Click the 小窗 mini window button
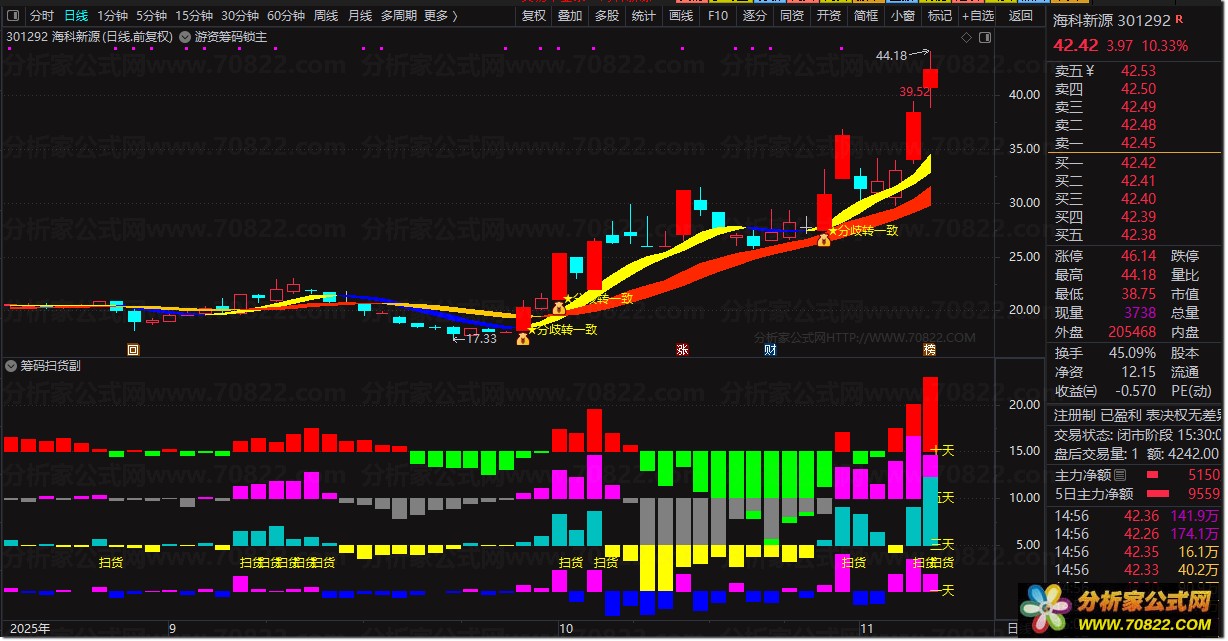This screenshot has width=1228, height=641. click(x=903, y=16)
